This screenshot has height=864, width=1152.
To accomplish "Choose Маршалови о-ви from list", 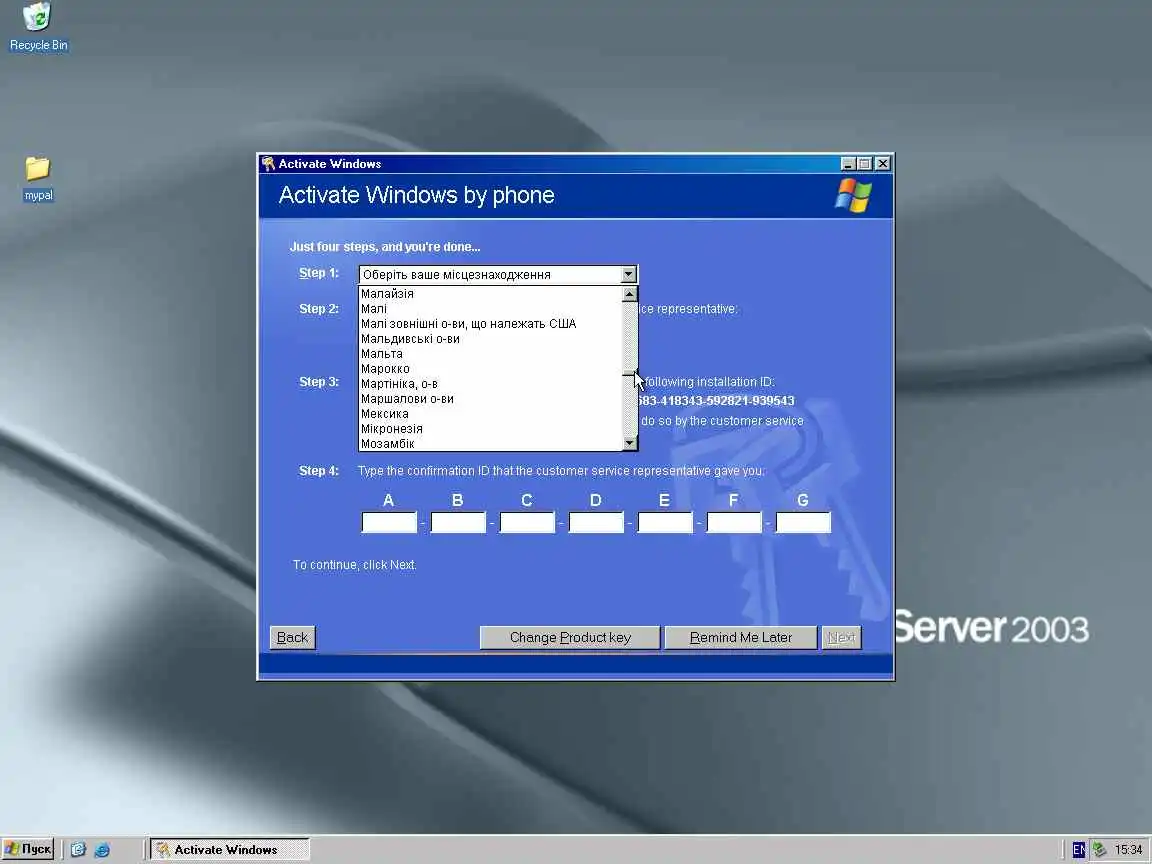I will click(x=490, y=399).
